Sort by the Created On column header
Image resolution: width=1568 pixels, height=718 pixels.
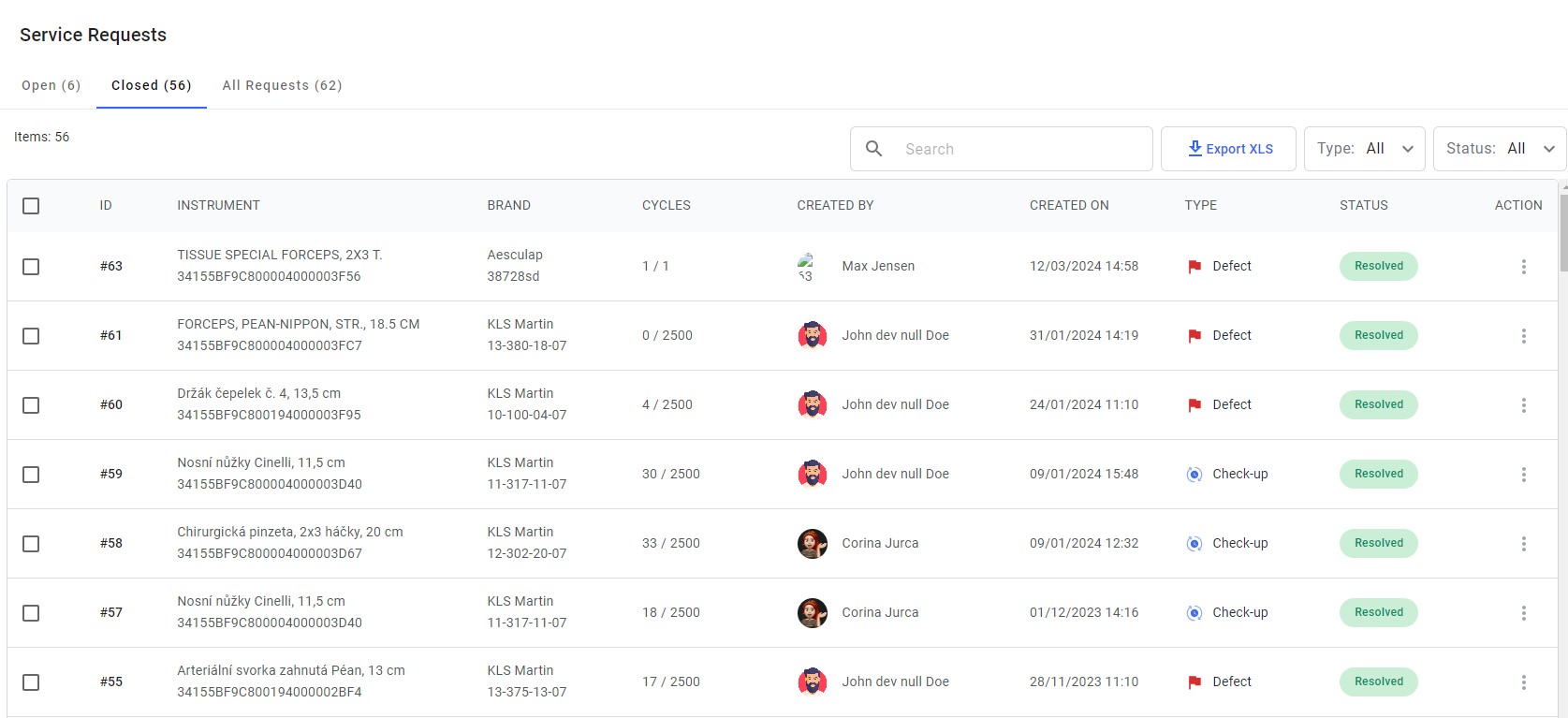pos(1069,206)
